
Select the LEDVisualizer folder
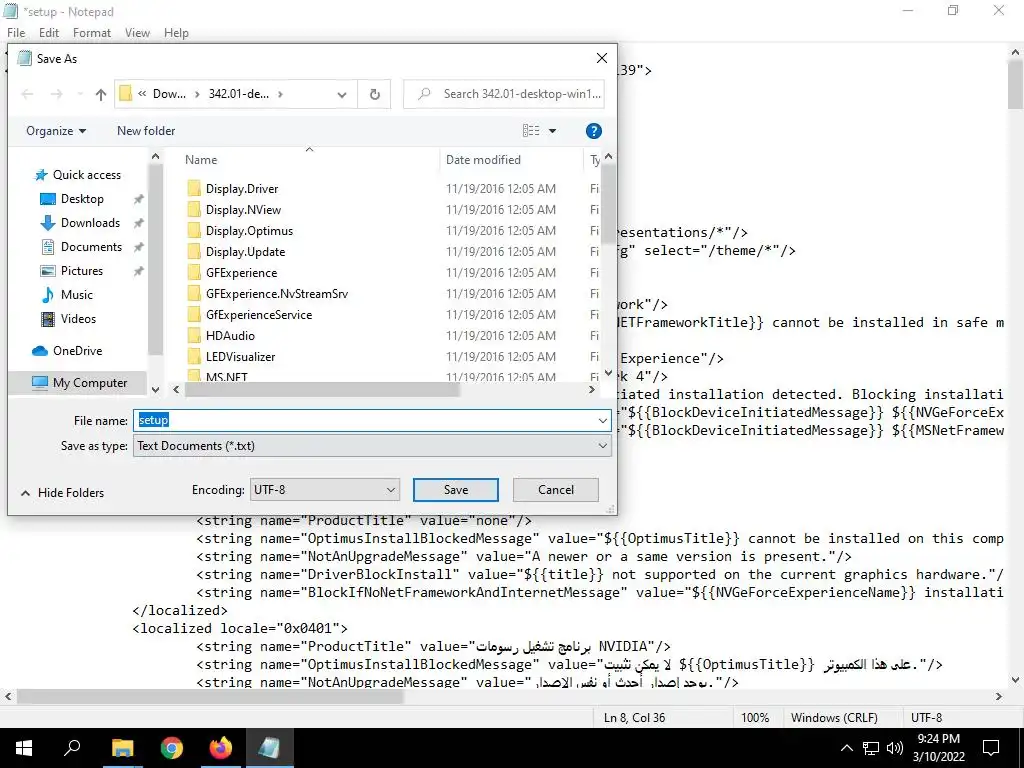point(240,356)
